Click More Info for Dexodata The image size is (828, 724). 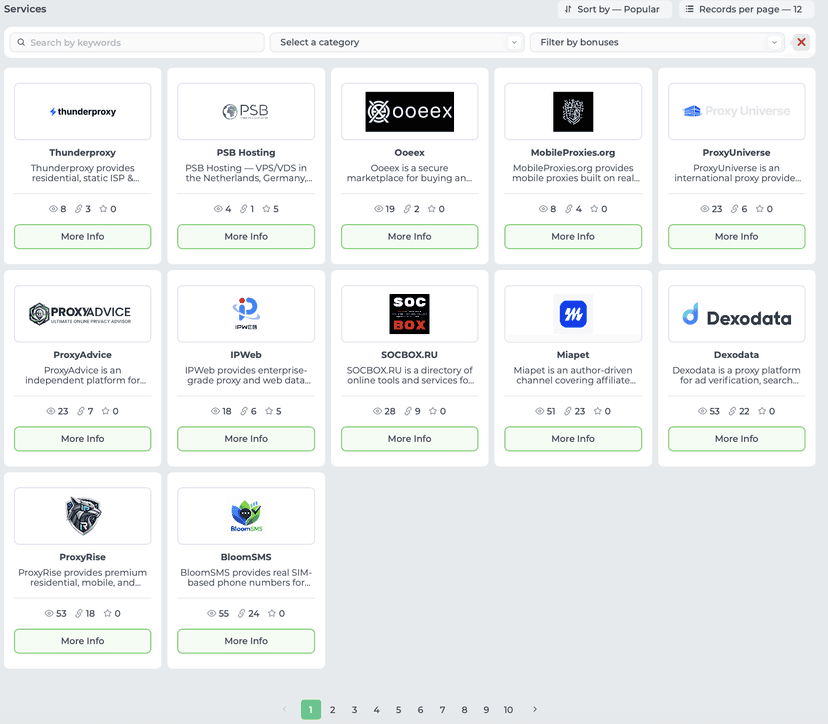[737, 439]
